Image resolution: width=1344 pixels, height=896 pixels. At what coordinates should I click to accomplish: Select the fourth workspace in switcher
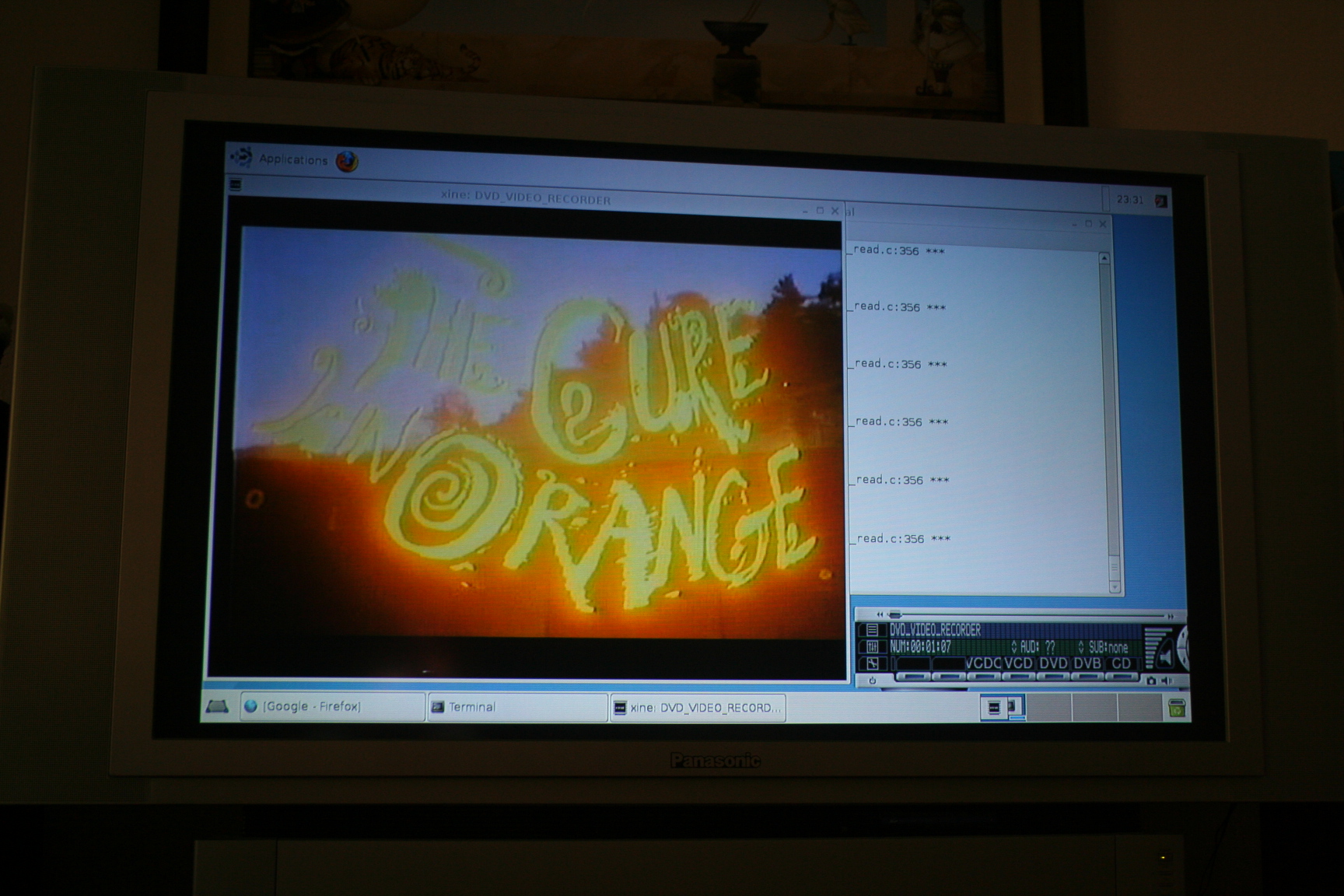coord(1140,708)
